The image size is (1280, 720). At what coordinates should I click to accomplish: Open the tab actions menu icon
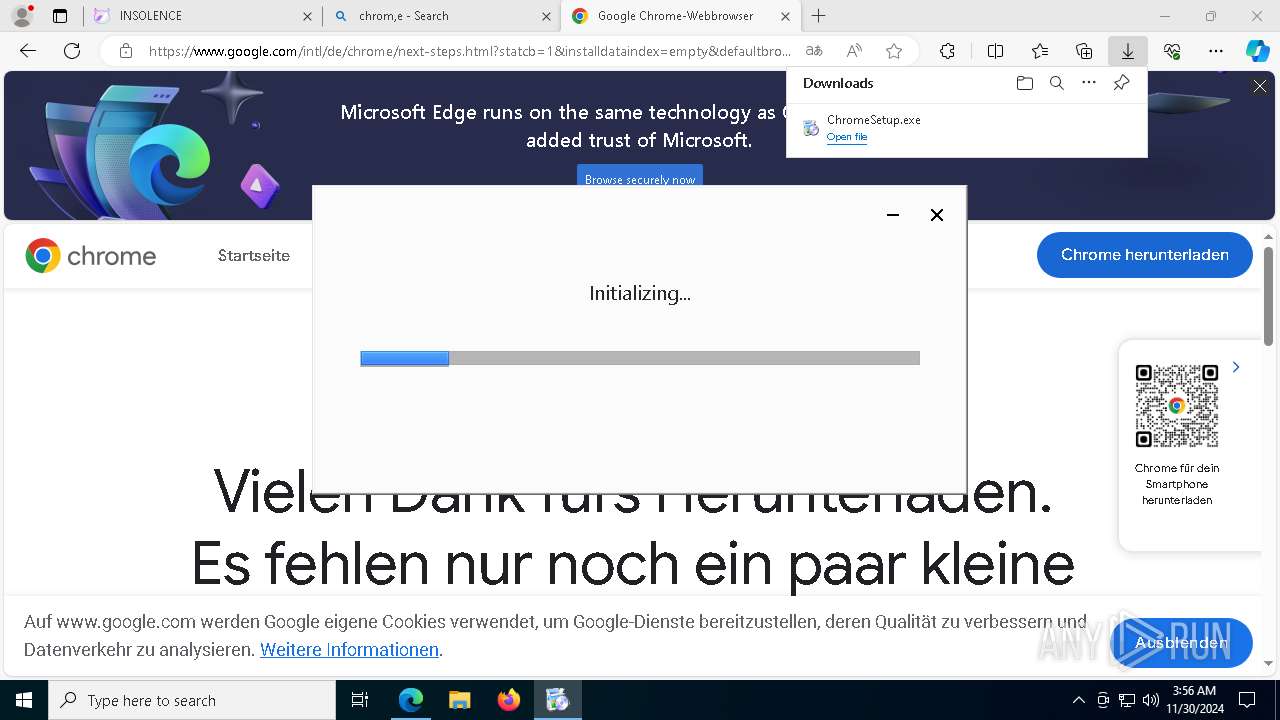click(x=60, y=16)
